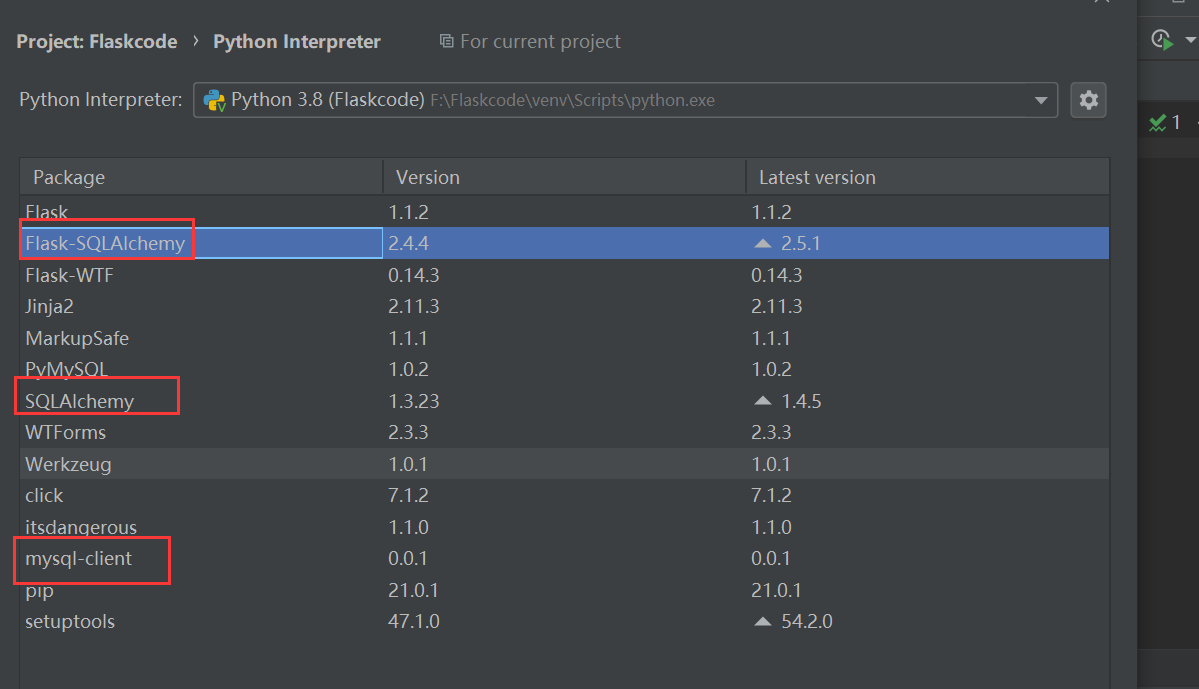Select the MarkupSafe package row
Image resolution: width=1199 pixels, height=689 pixels.
coord(564,338)
